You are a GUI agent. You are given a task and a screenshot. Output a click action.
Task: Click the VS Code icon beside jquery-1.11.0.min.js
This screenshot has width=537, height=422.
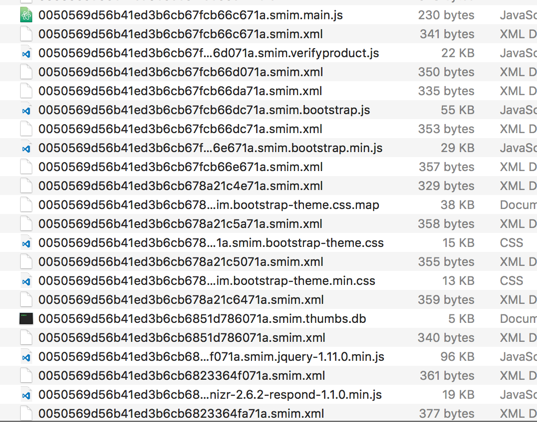point(26,357)
